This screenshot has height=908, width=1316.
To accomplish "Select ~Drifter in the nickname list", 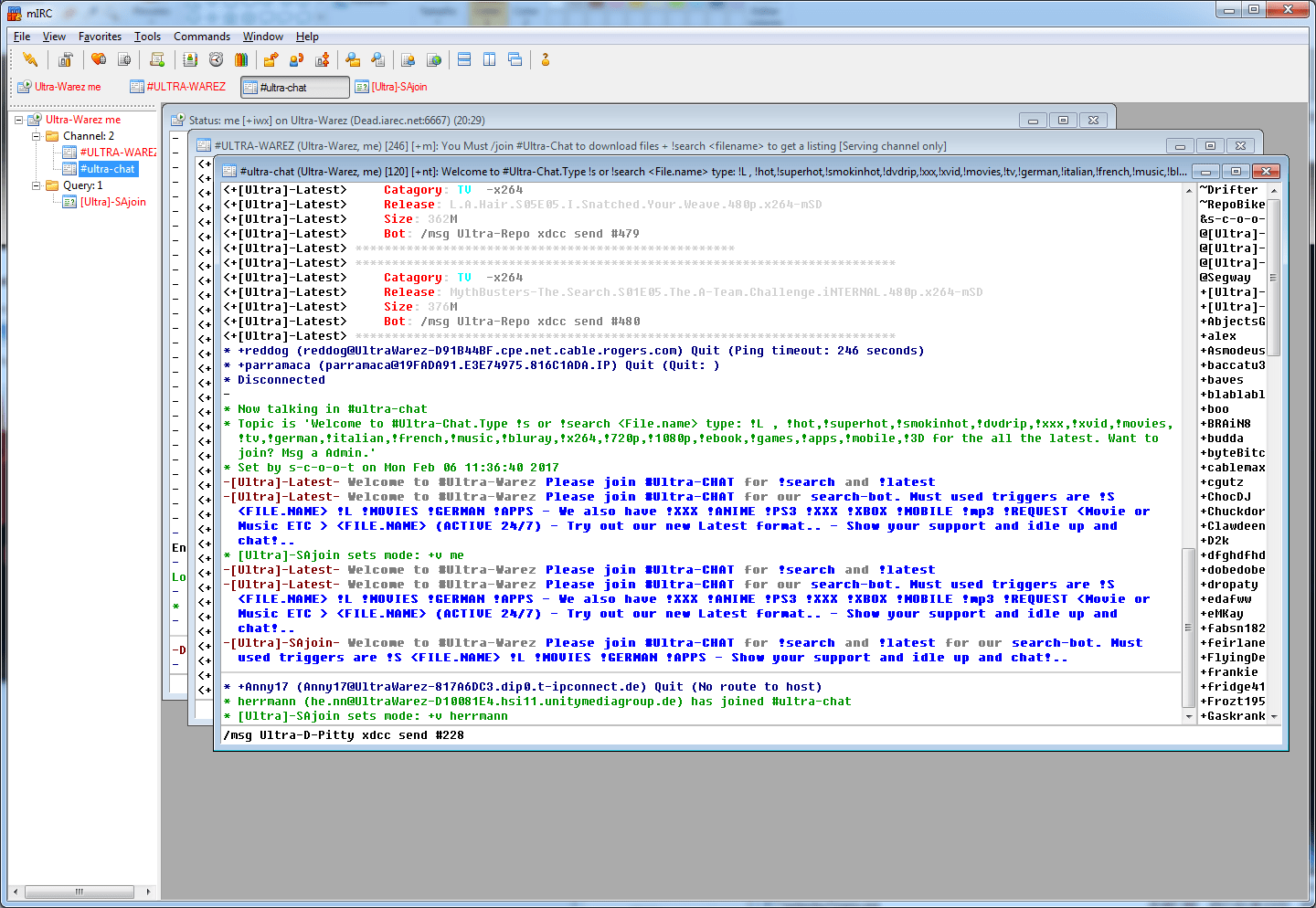I will click(x=1229, y=190).
